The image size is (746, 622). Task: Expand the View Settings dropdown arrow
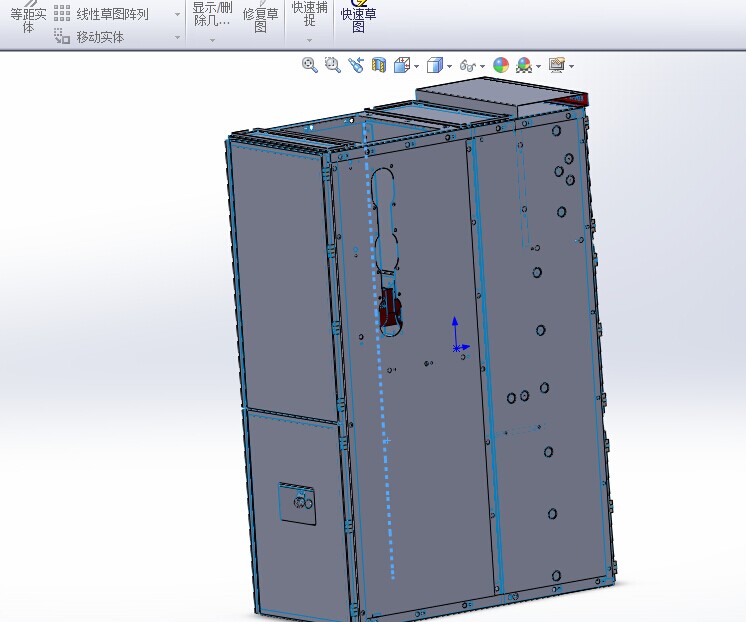pos(571,66)
